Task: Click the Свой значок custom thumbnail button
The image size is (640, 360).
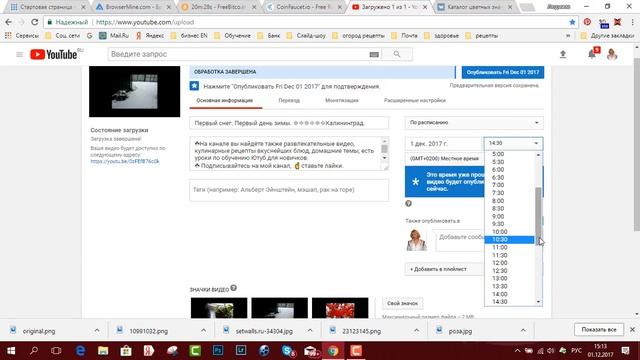Action: point(402,303)
